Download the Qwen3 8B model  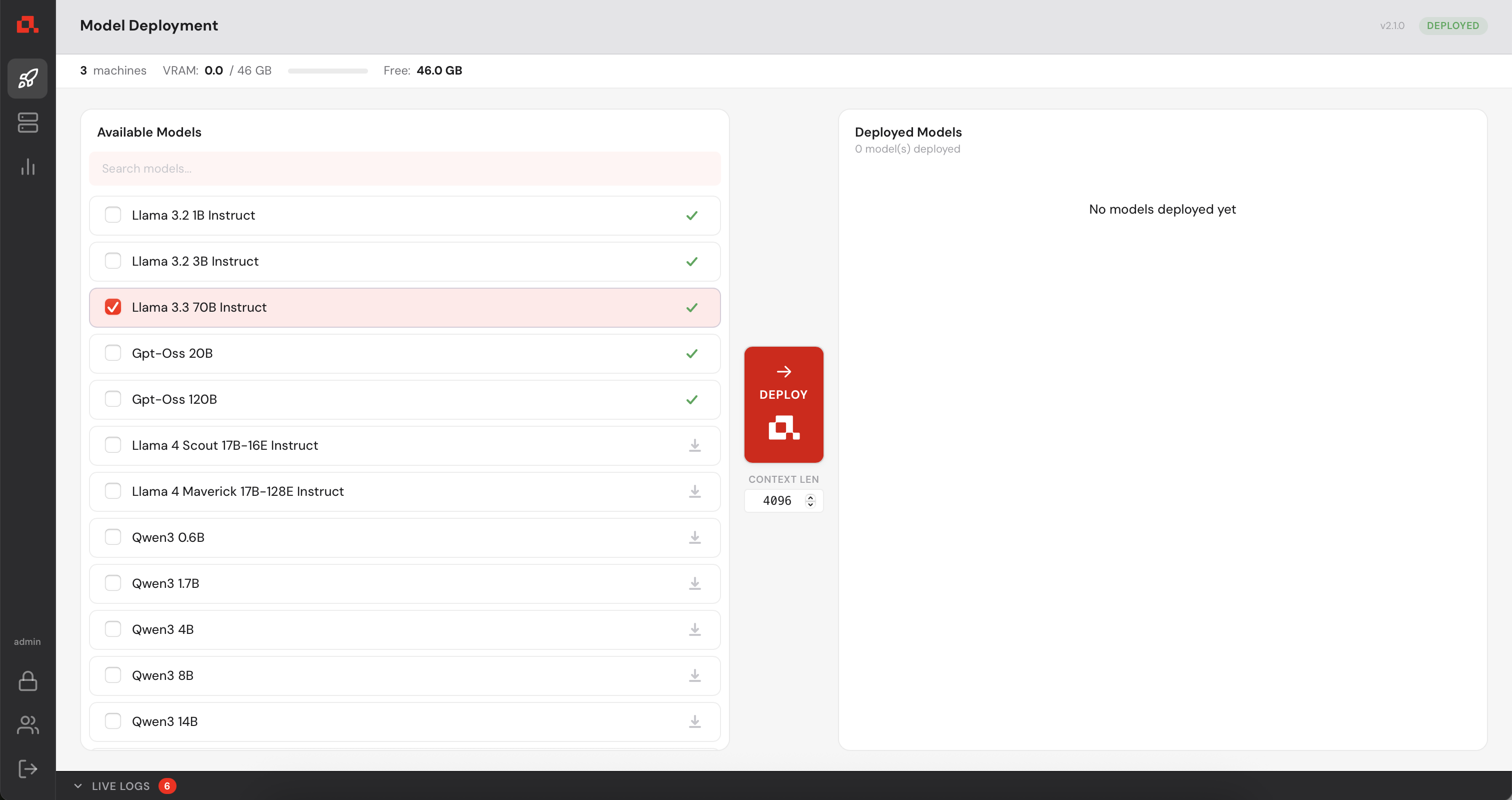(694, 675)
